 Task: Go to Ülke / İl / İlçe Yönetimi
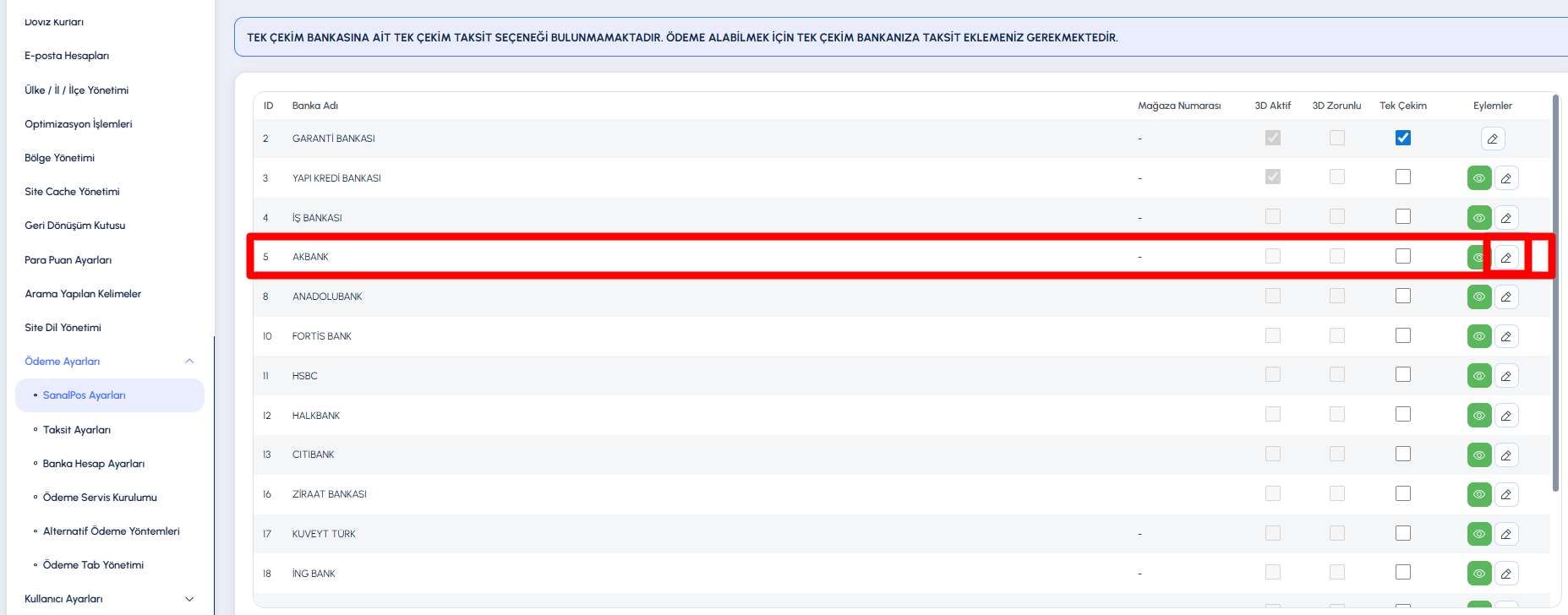(77, 90)
